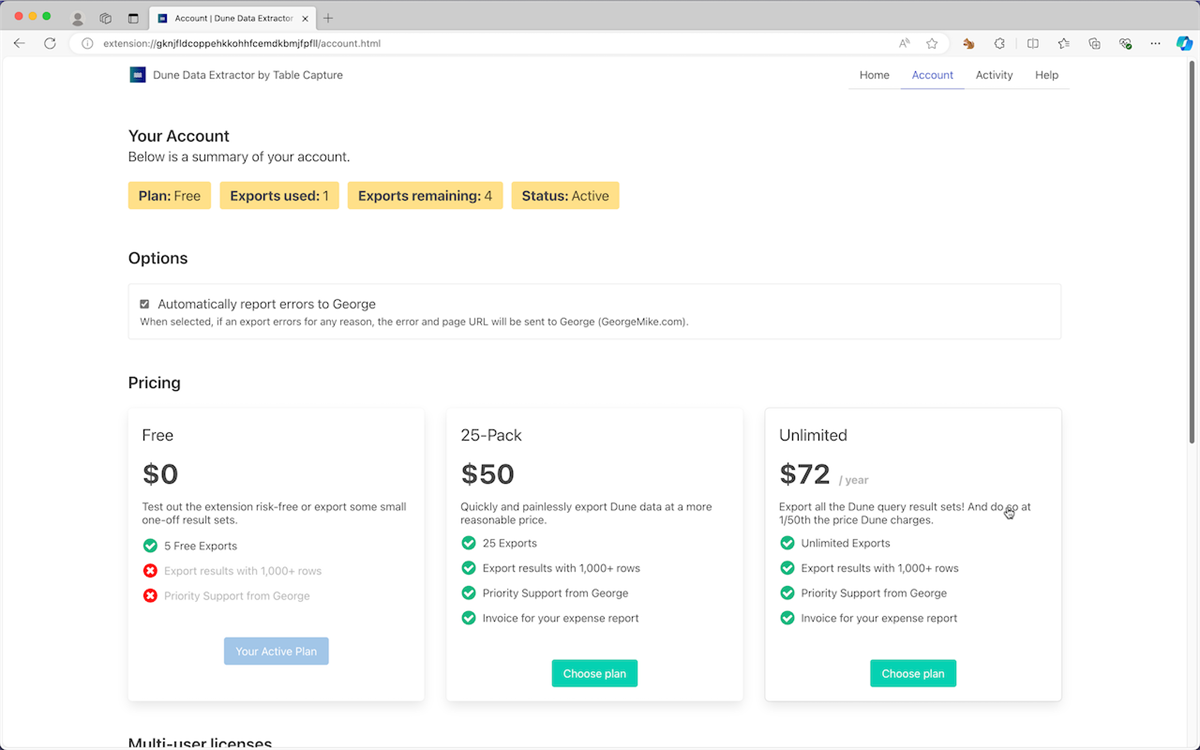Open the Help tab
1200x750 pixels.
tap(1047, 75)
